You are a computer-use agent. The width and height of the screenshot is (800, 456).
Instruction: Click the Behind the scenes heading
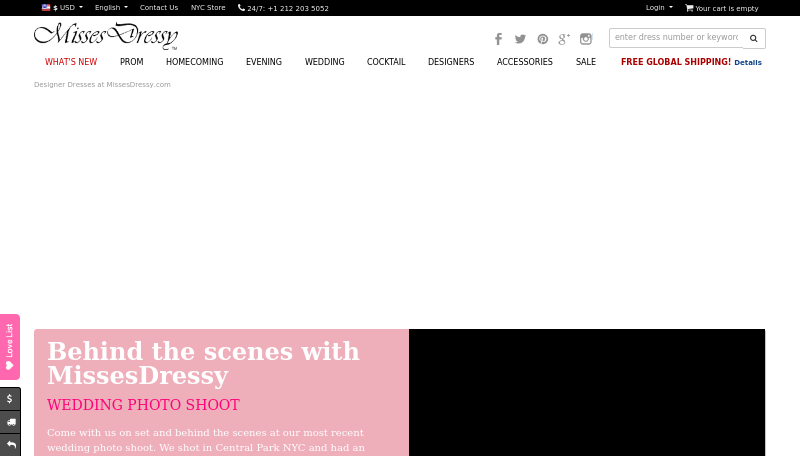pos(203,363)
